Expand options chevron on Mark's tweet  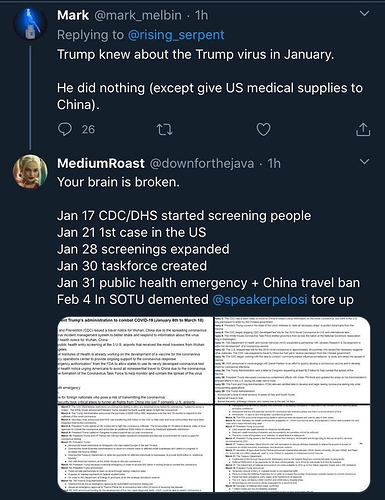[x=365, y=14]
